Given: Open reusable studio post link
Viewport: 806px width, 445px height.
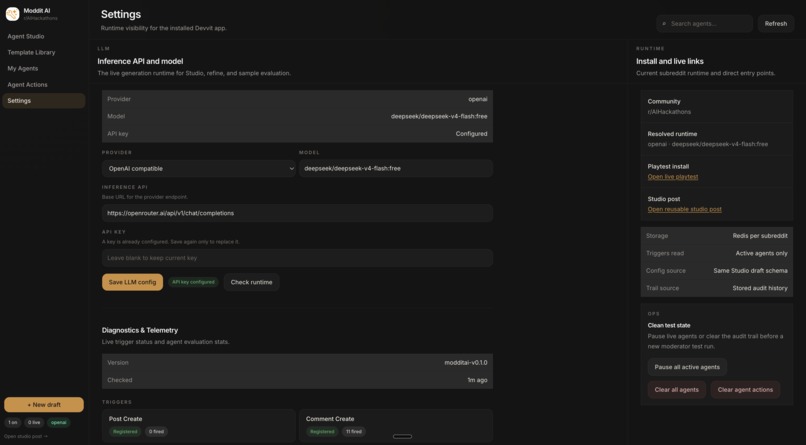Looking at the screenshot, I should pos(684,209).
